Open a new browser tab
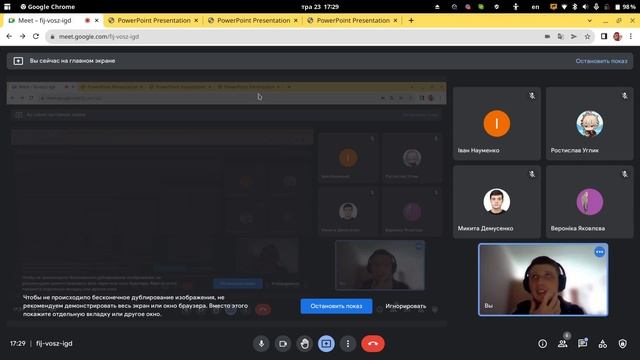This screenshot has height=360, width=640. [411, 20]
